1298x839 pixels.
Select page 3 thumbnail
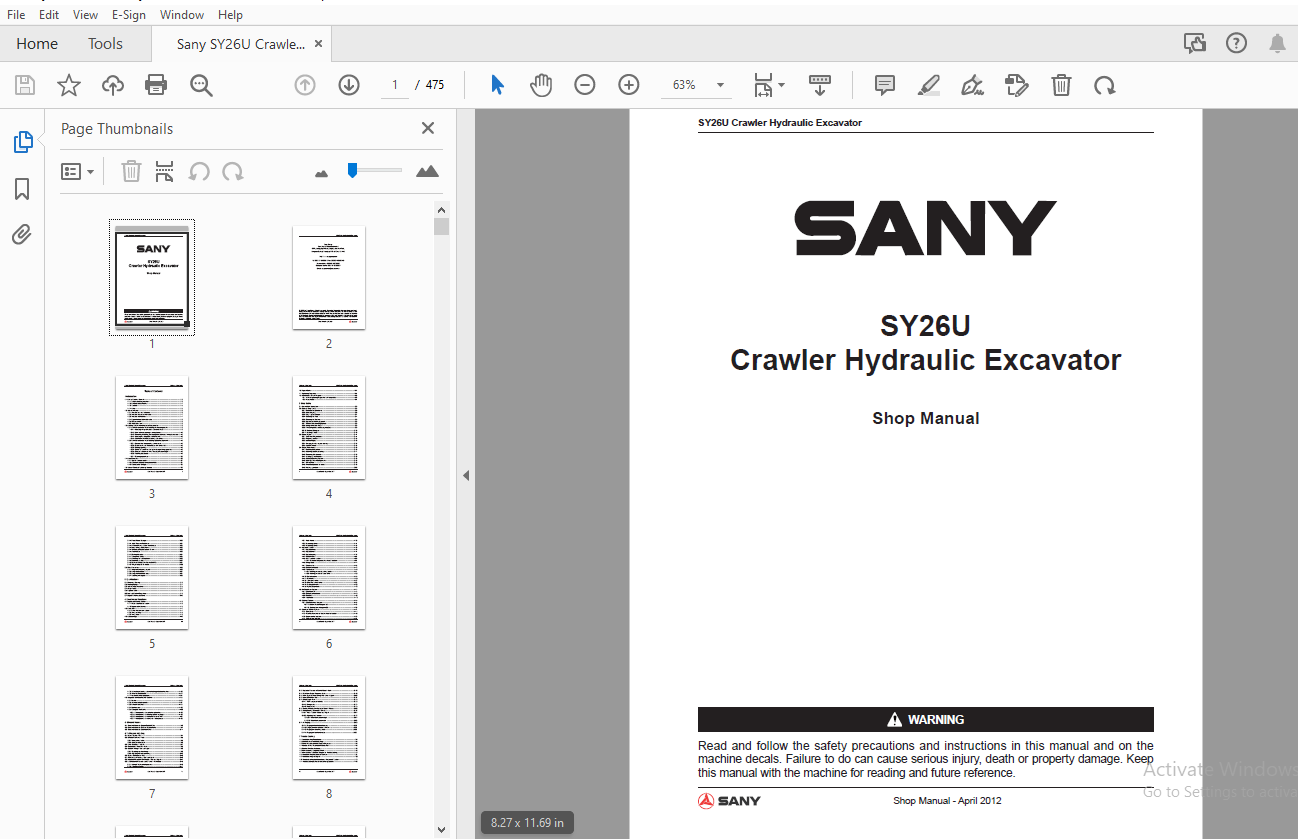click(x=152, y=427)
